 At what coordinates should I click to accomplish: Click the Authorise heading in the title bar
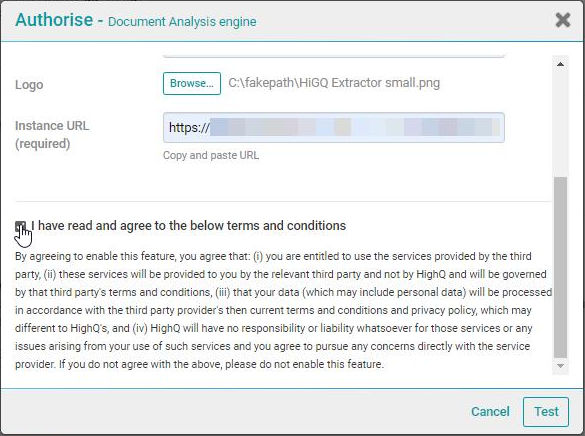[x=54, y=19]
